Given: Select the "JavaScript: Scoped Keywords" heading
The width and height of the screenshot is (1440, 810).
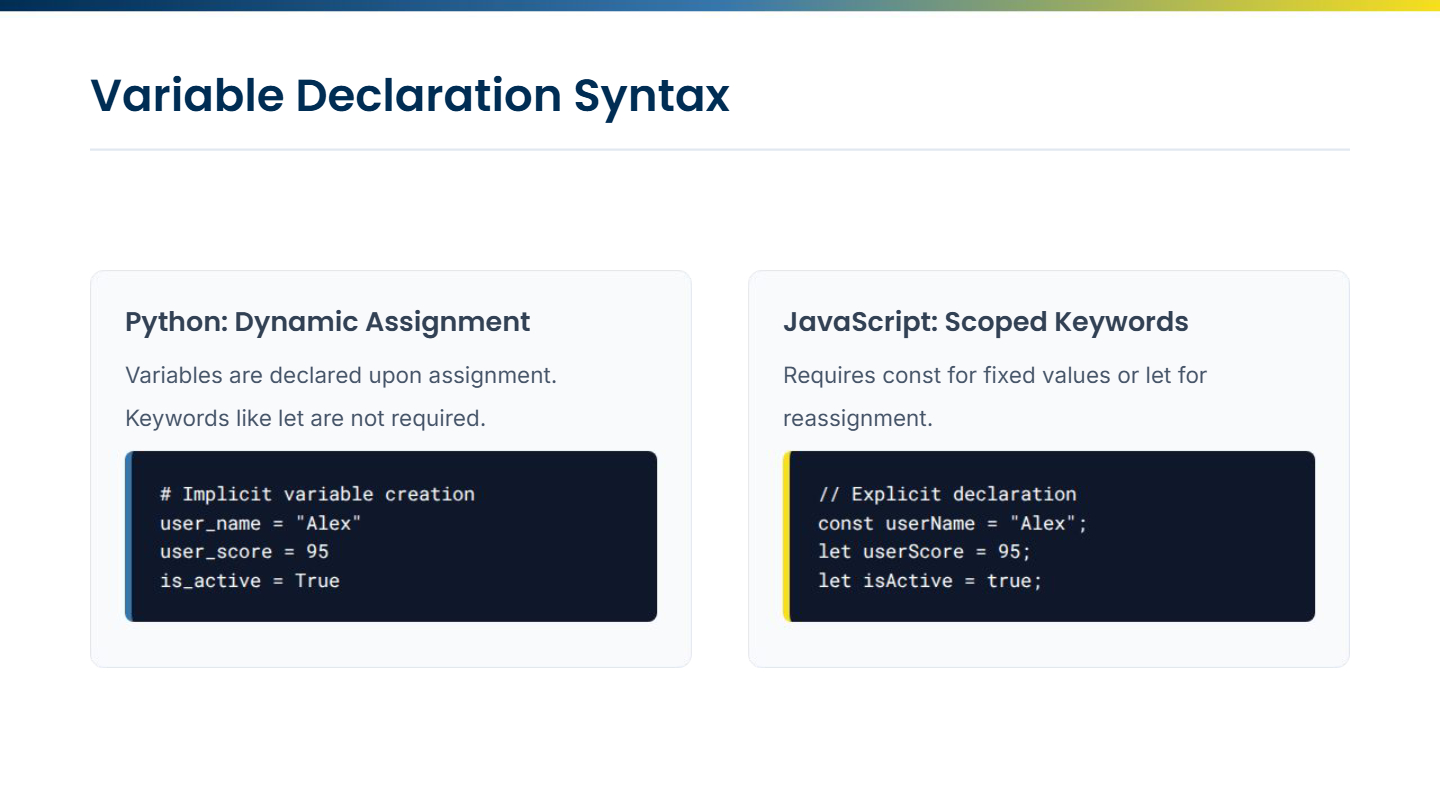Looking at the screenshot, I should pyautogui.click(x=985, y=322).
